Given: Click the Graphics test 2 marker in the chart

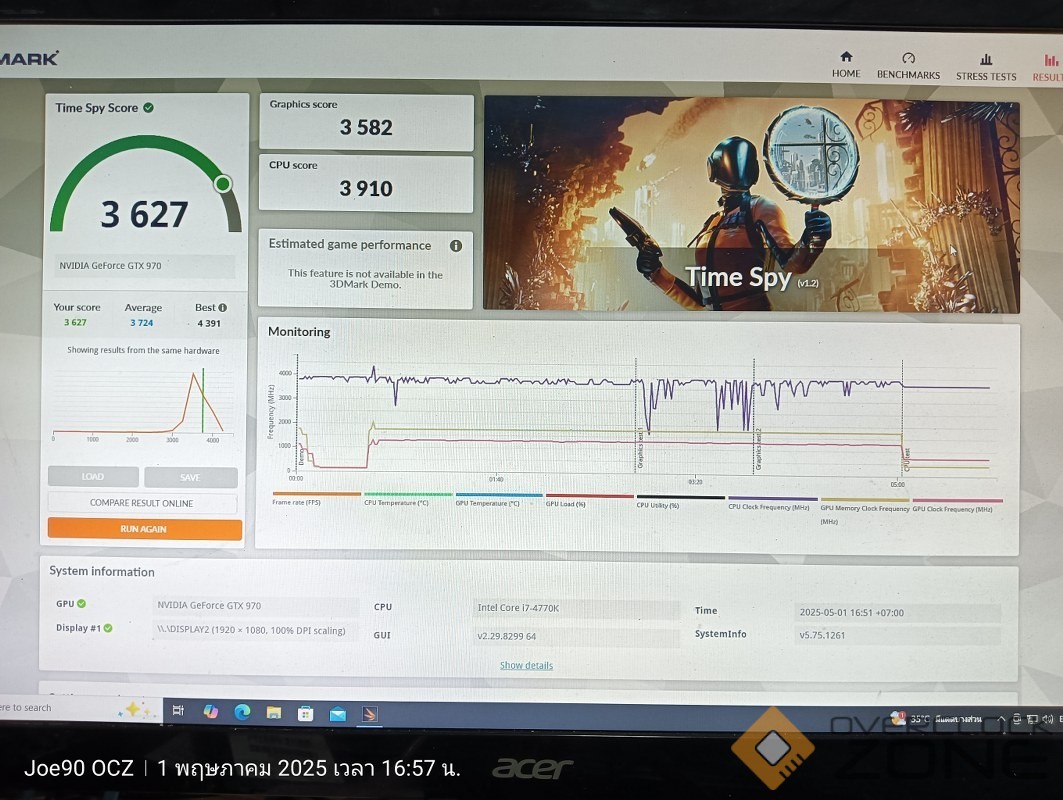Looking at the screenshot, I should (x=758, y=448).
